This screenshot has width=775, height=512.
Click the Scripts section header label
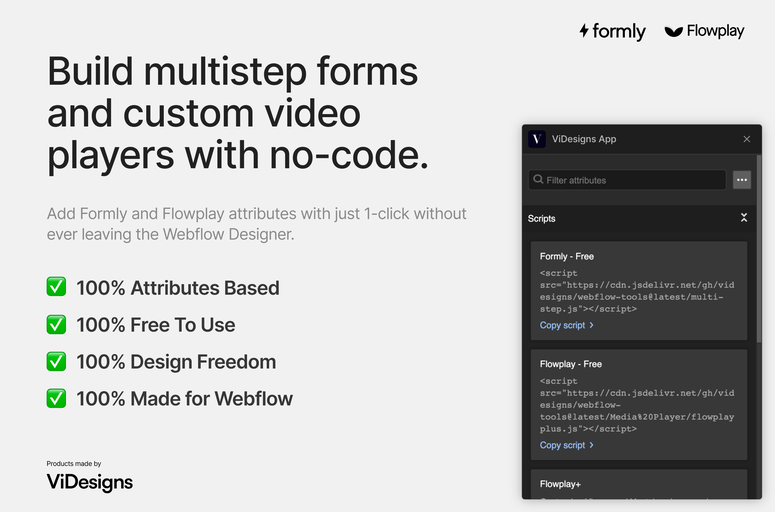[x=541, y=218]
